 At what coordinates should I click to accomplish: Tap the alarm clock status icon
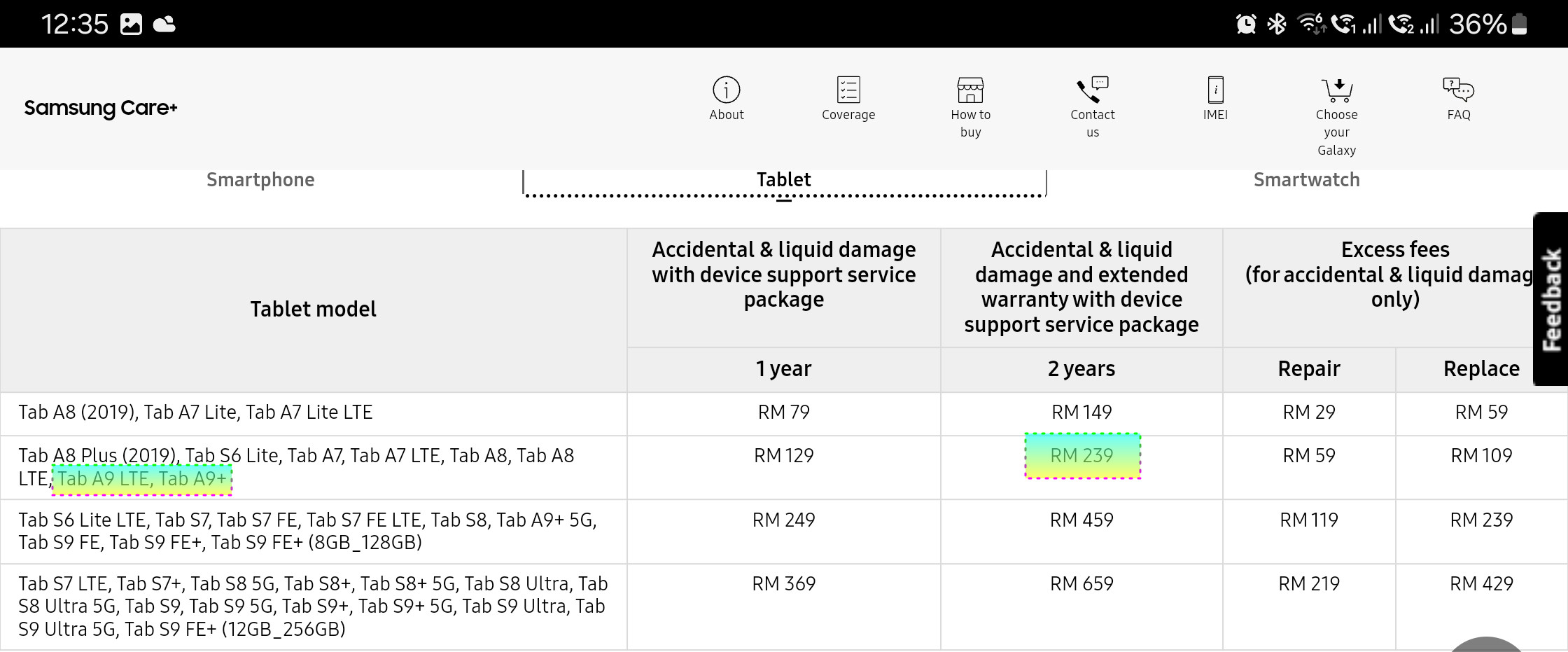[x=1246, y=25]
